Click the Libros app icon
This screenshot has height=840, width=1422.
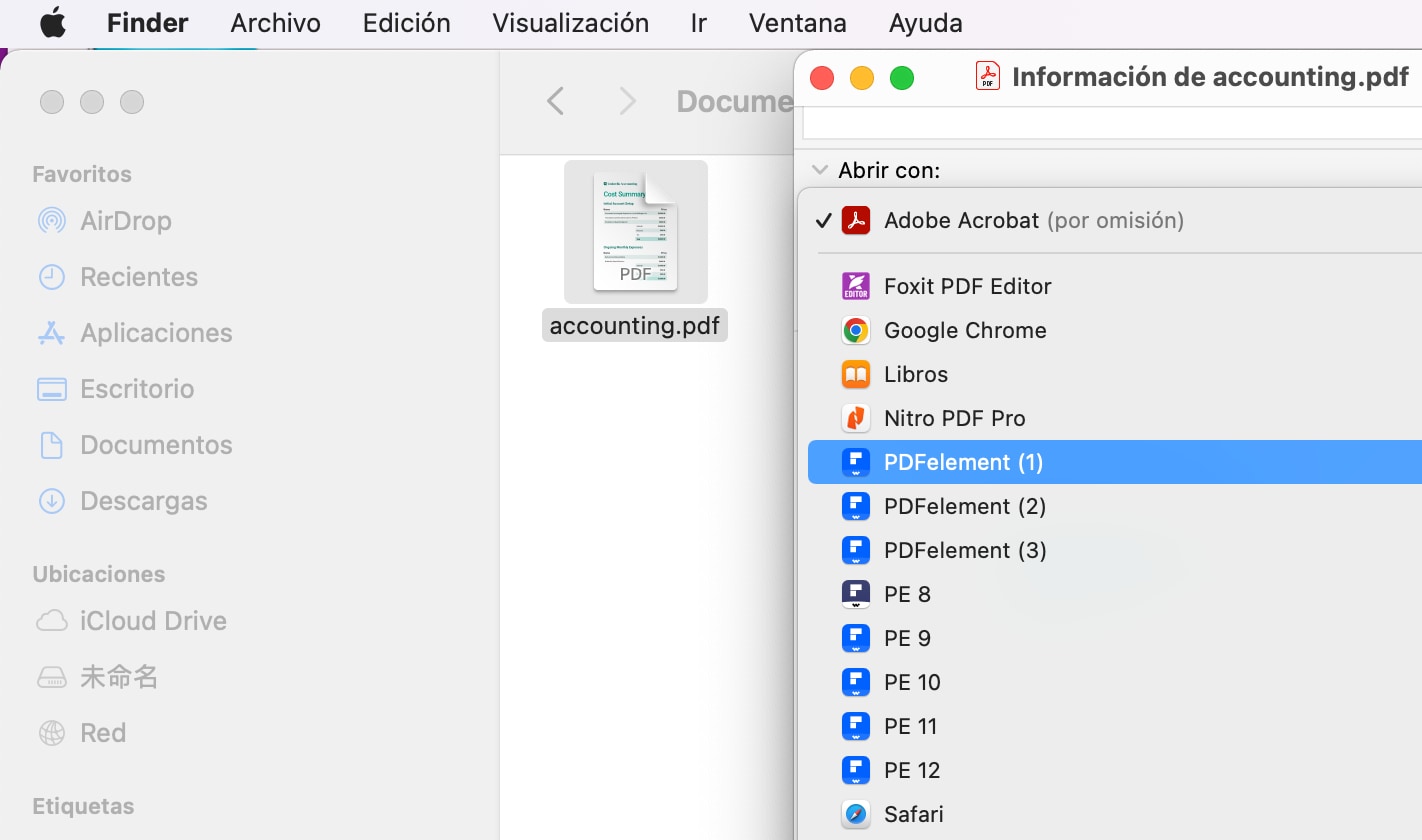(x=856, y=374)
